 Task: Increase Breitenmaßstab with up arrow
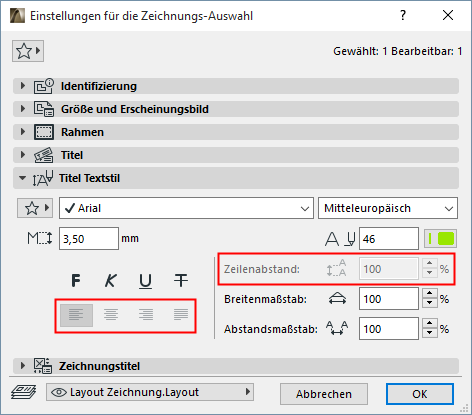click(x=430, y=294)
